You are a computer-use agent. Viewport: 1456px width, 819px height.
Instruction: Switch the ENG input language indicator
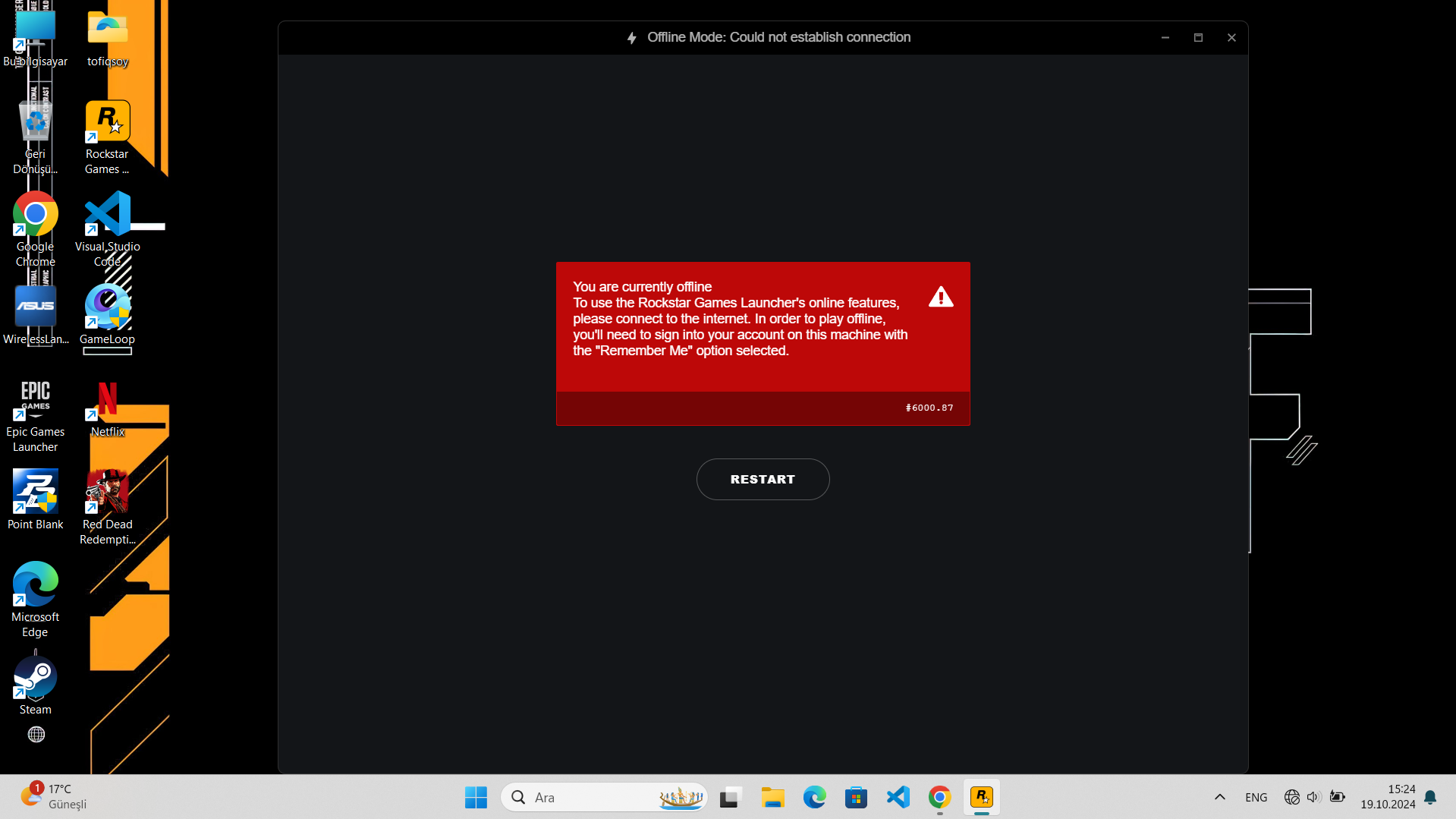click(1256, 797)
